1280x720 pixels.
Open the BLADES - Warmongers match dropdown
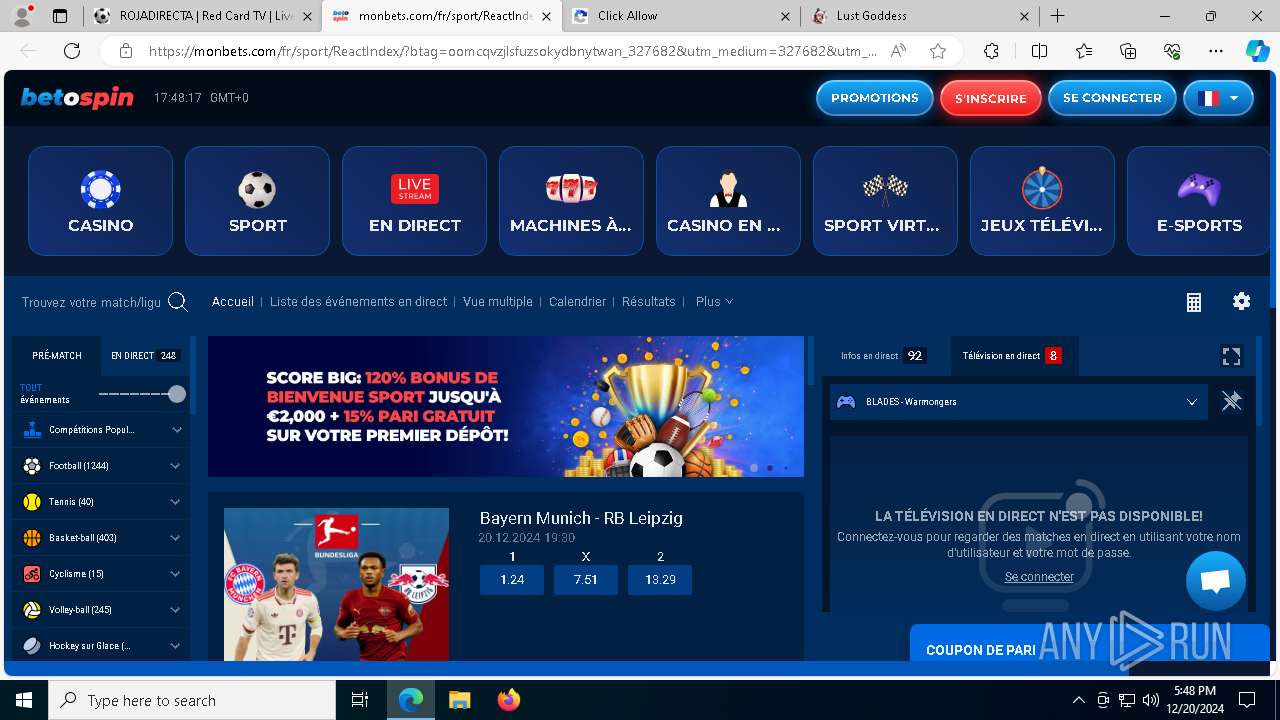click(1019, 402)
